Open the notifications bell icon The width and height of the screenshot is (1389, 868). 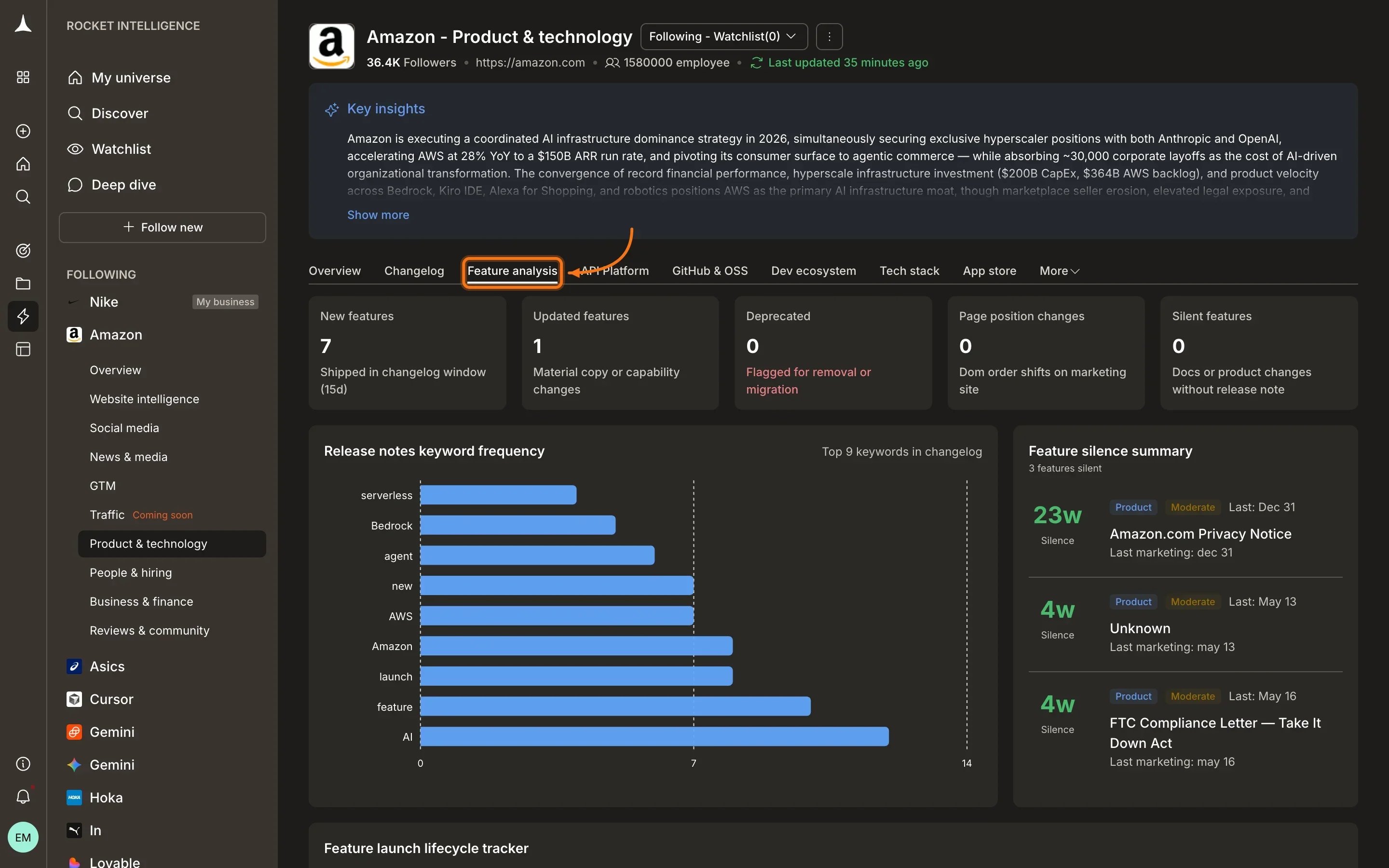pyautogui.click(x=23, y=796)
